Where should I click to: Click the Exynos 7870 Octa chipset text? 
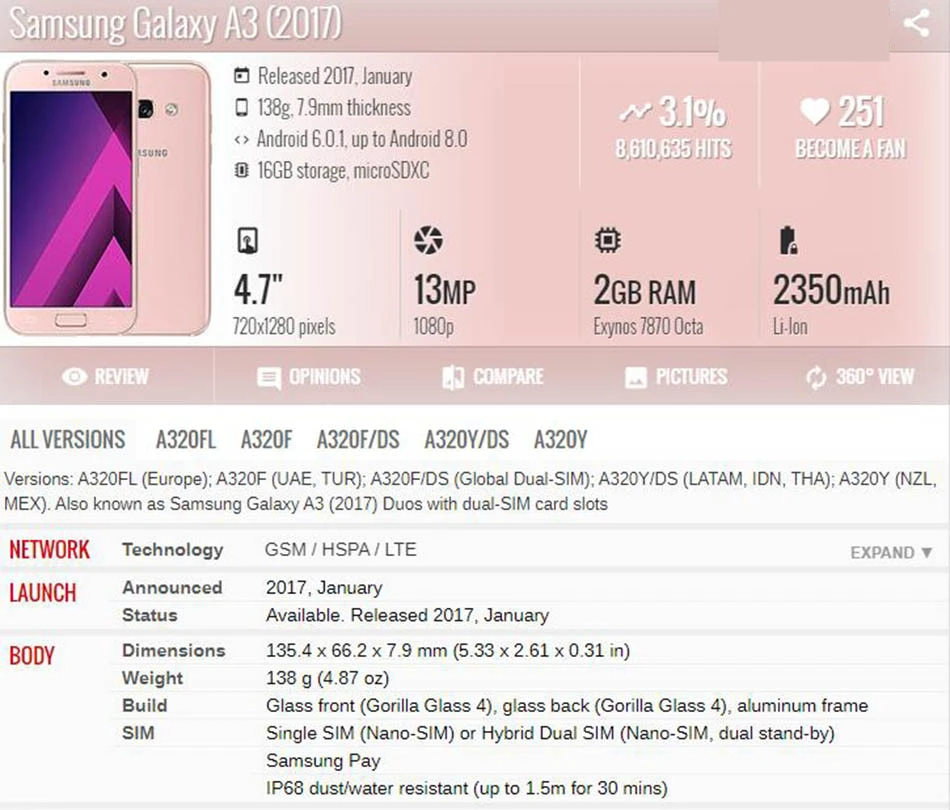(x=648, y=327)
